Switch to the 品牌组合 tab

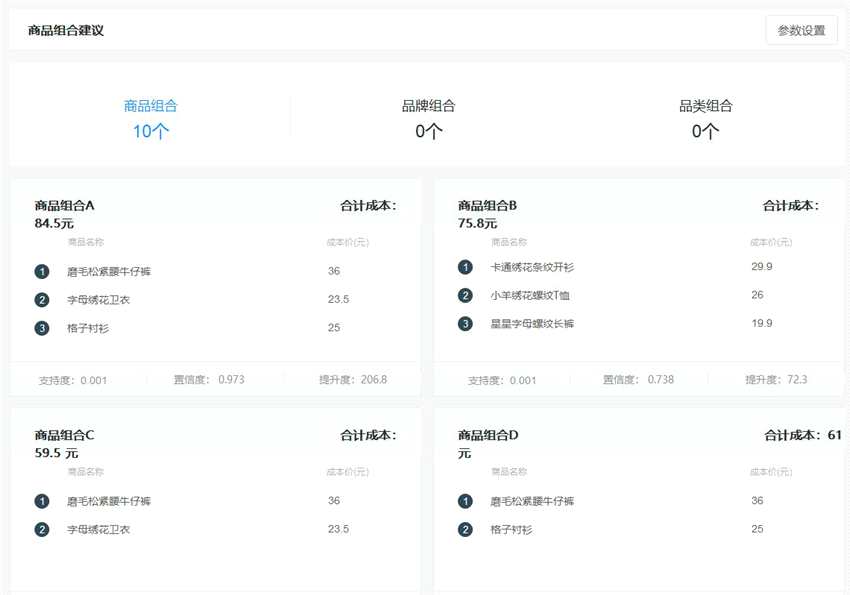point(427,104)
